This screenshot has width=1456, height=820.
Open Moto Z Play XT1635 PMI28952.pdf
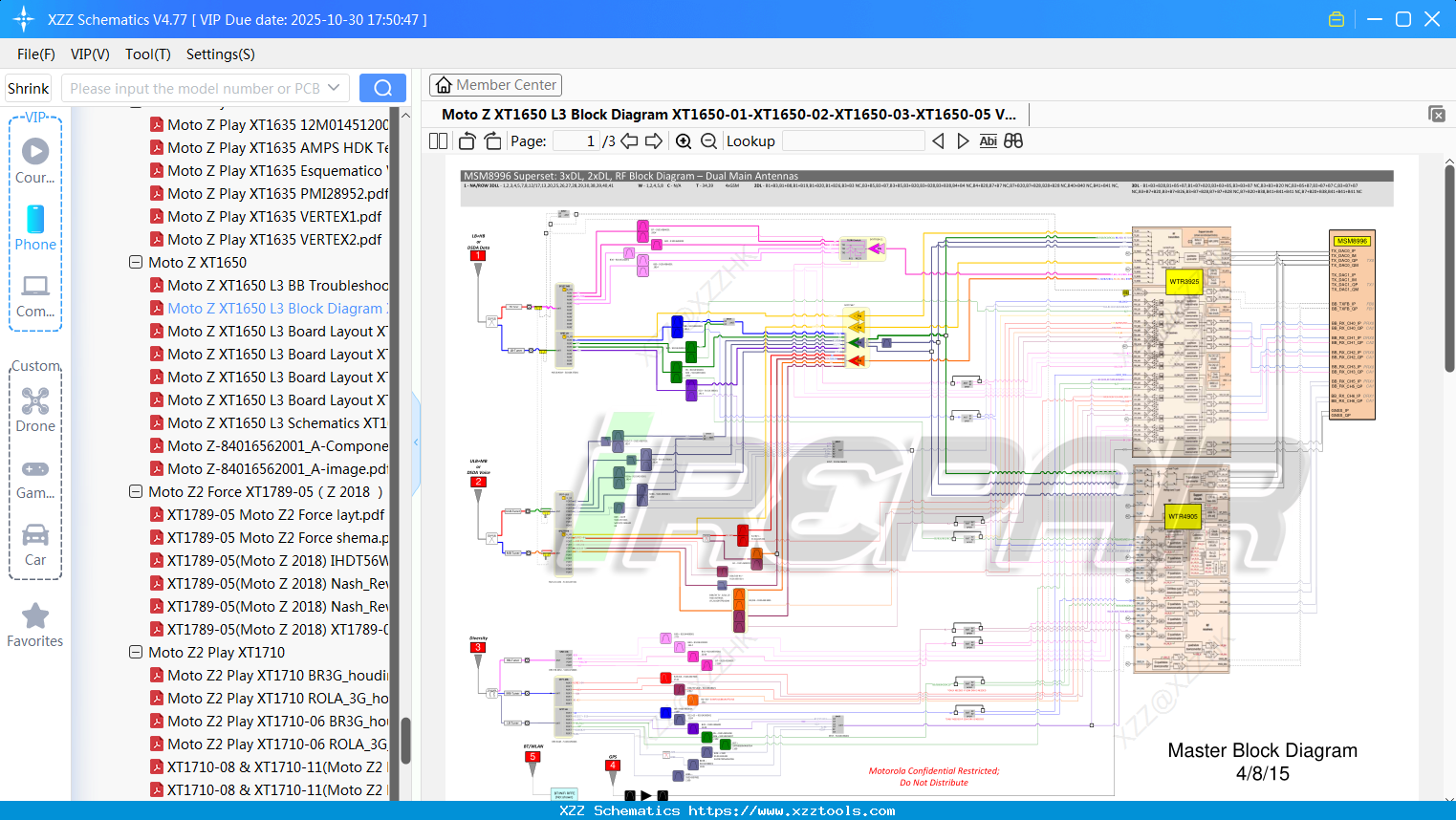click(278, 193)
